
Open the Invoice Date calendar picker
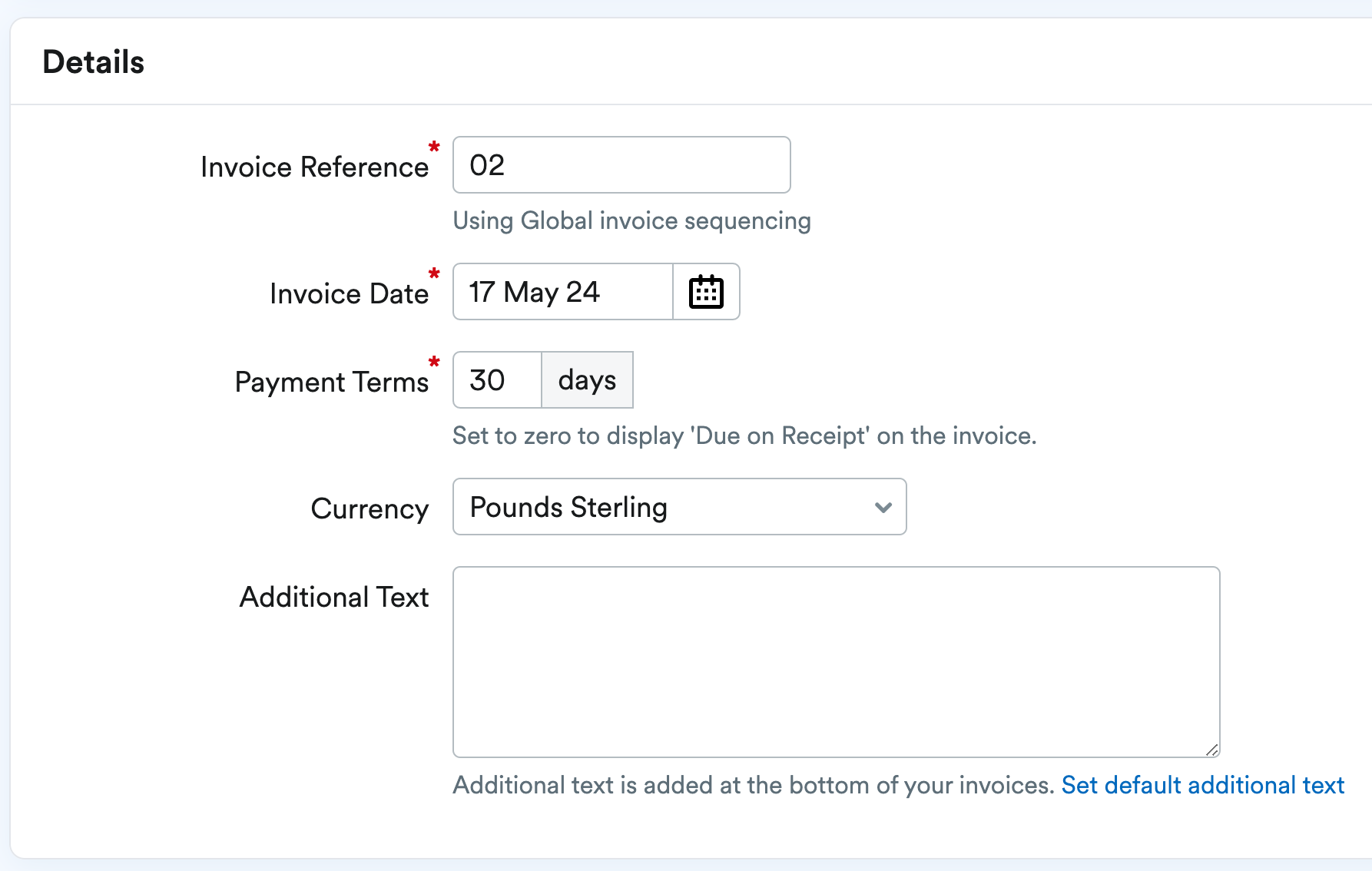pyautogui.click(x=706, y=292)
